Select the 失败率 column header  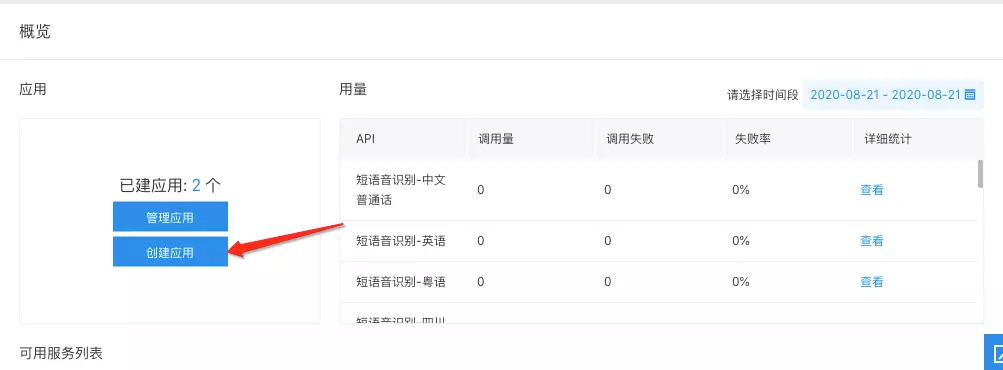click(751, 139)
